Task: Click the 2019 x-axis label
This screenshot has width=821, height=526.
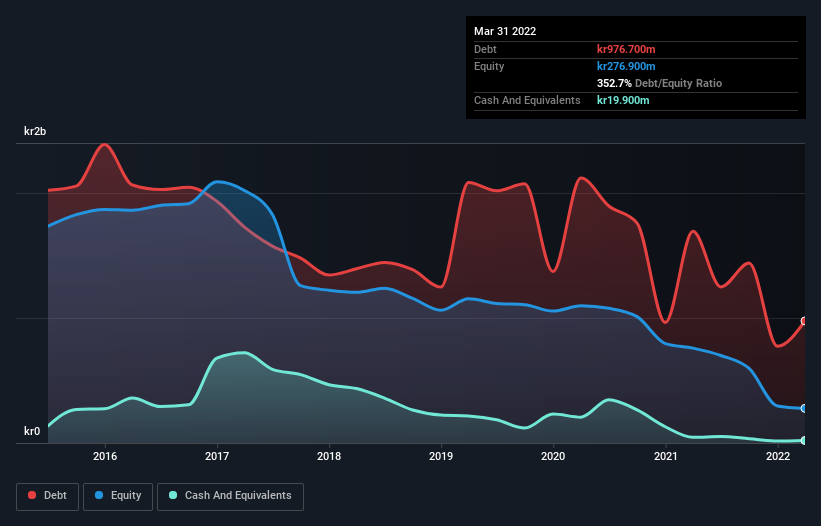Action: (441, 456)
